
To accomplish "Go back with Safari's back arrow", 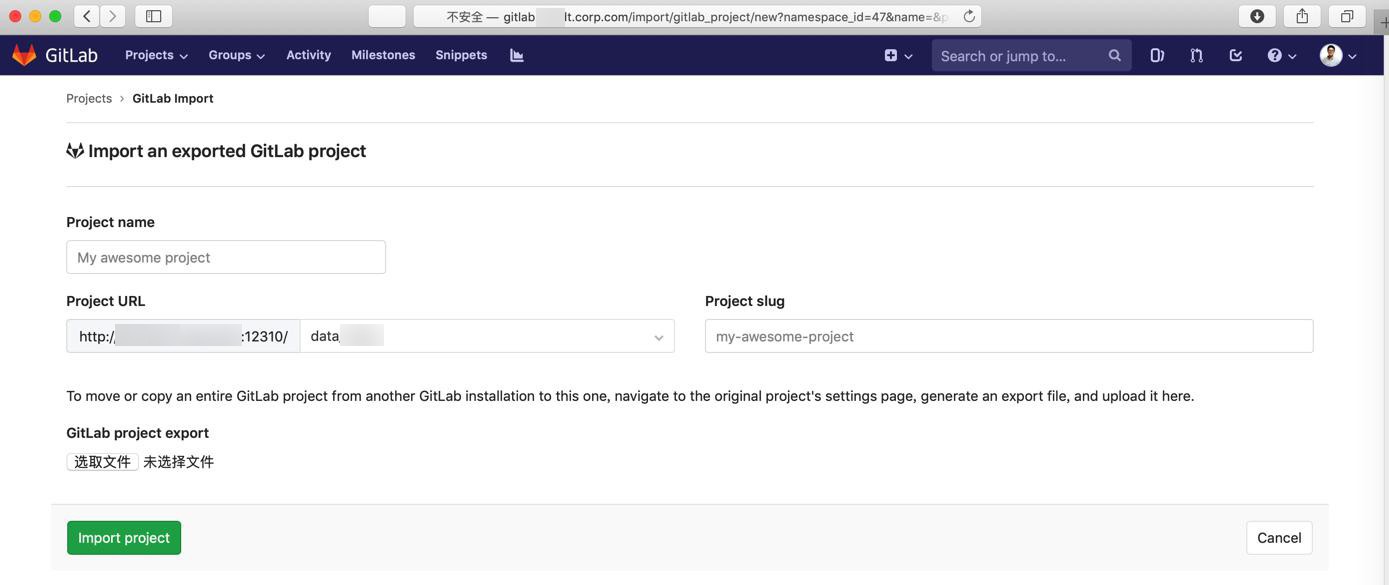I will click(x=87, y=16).
